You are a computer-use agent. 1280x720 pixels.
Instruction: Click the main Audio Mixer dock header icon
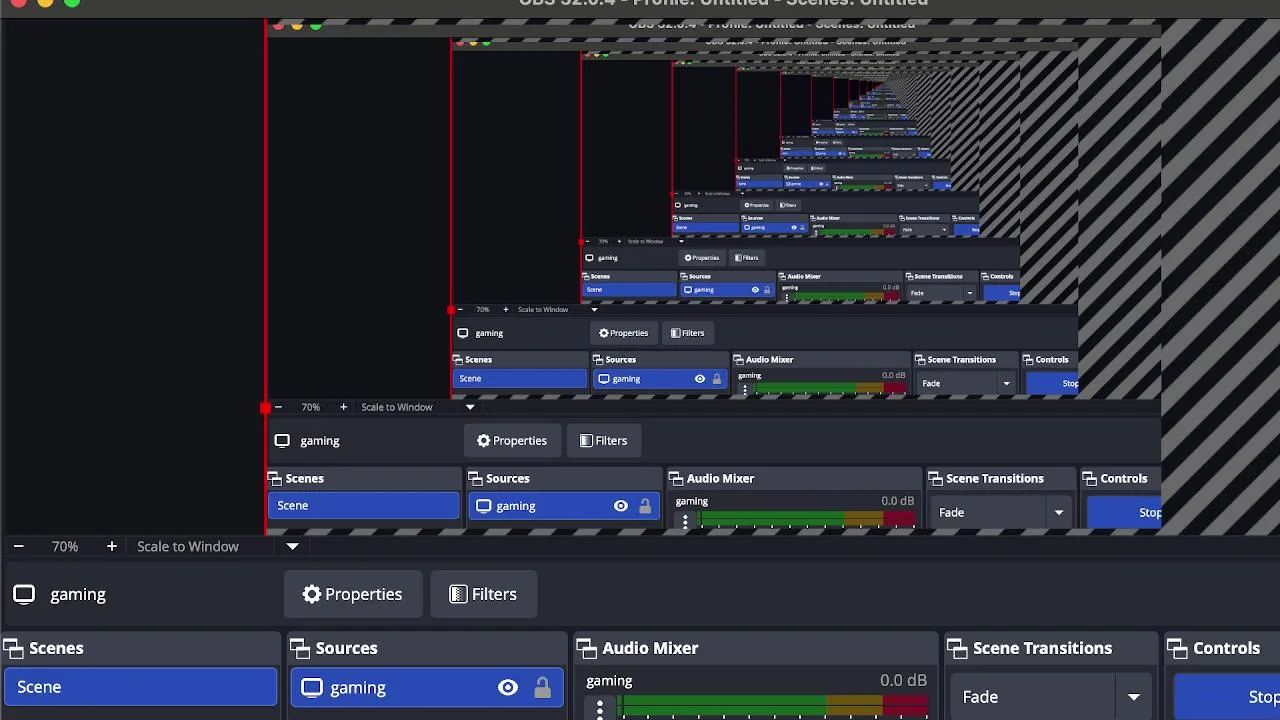(x=587, y=648)
